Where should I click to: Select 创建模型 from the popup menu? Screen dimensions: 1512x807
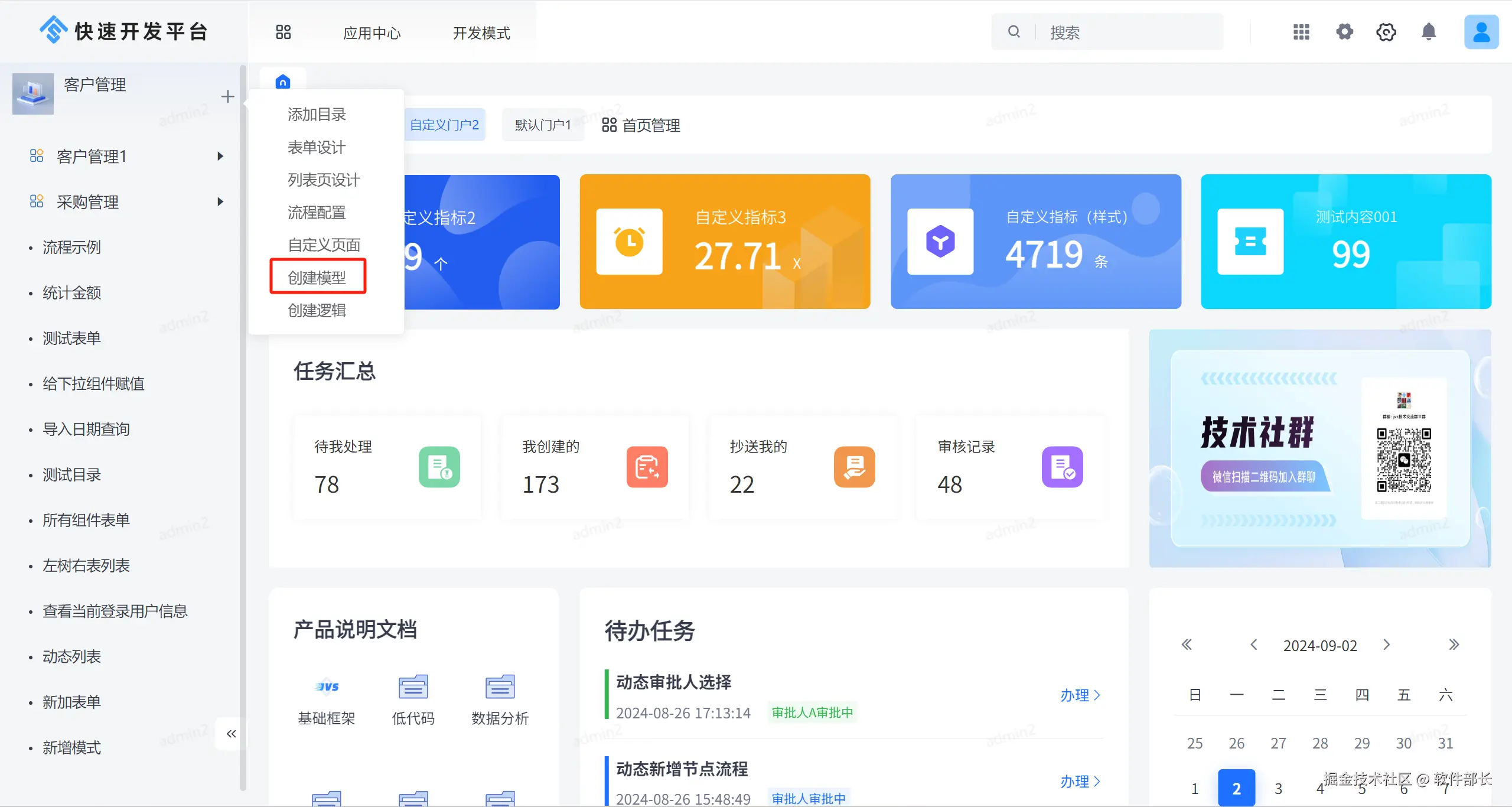click(x=317, y=277)
